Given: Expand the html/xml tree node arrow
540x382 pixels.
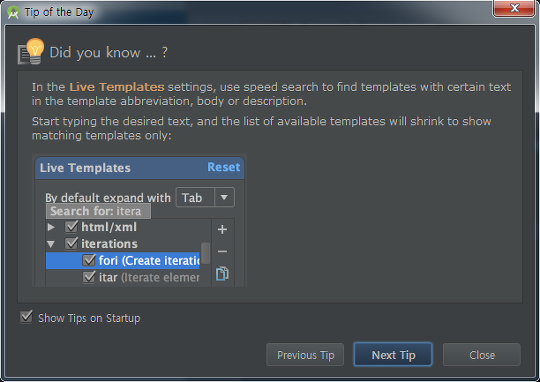Looking at the screenshot, I should [x=51, y=227].
